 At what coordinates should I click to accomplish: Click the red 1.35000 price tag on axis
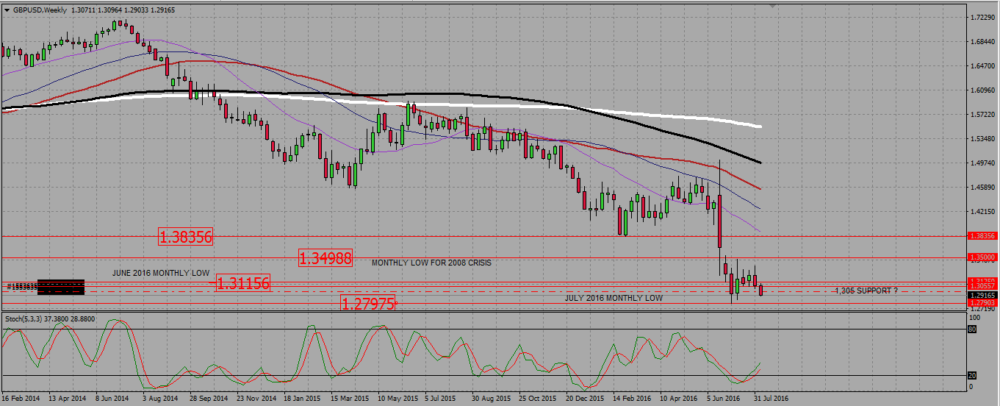pos(982,258)
